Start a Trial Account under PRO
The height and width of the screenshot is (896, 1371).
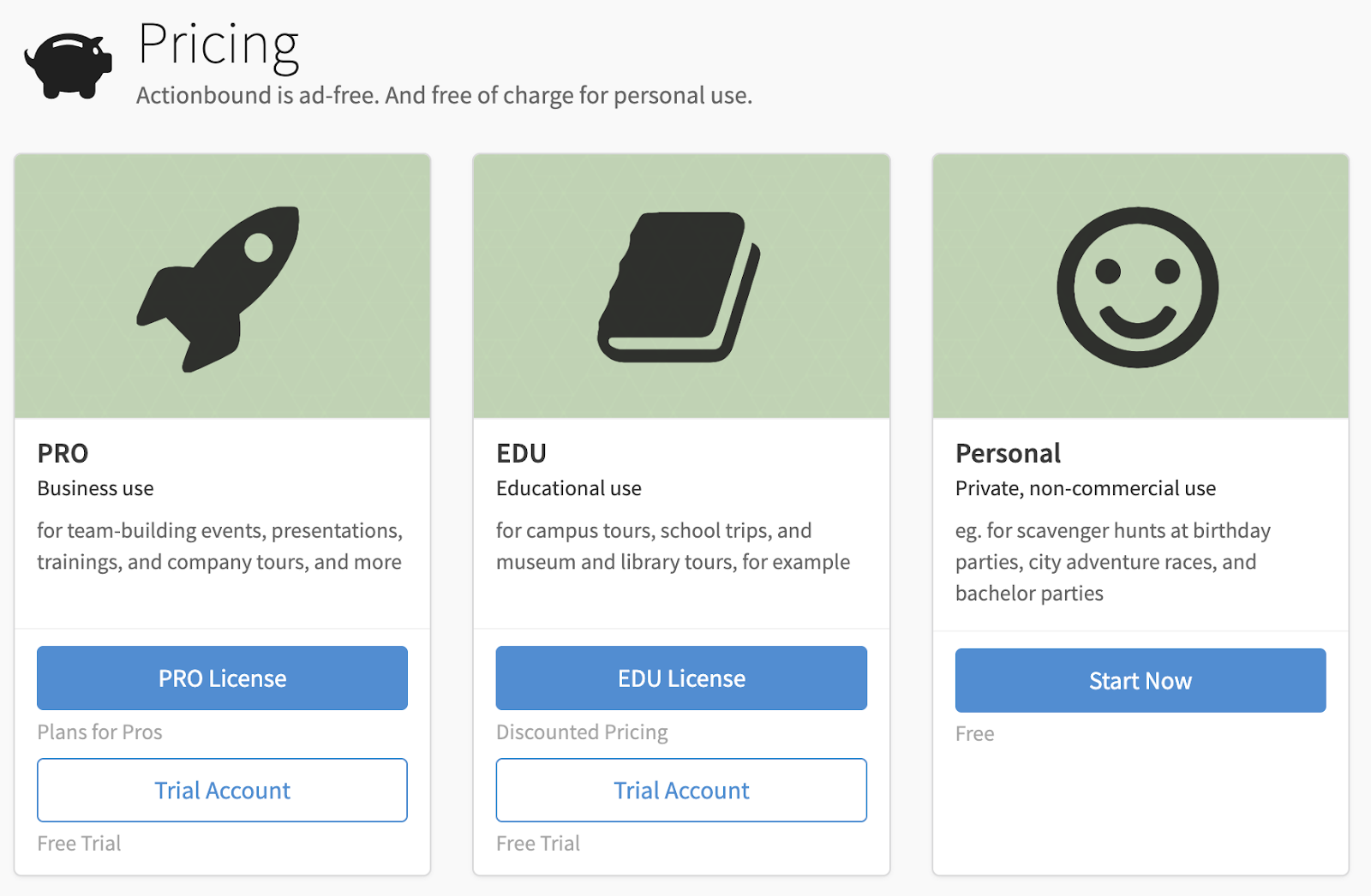(222, 790)
